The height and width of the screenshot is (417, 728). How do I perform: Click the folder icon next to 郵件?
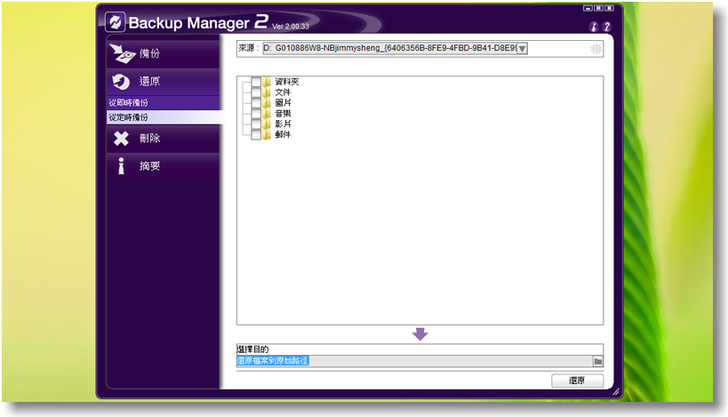(266, 135)
